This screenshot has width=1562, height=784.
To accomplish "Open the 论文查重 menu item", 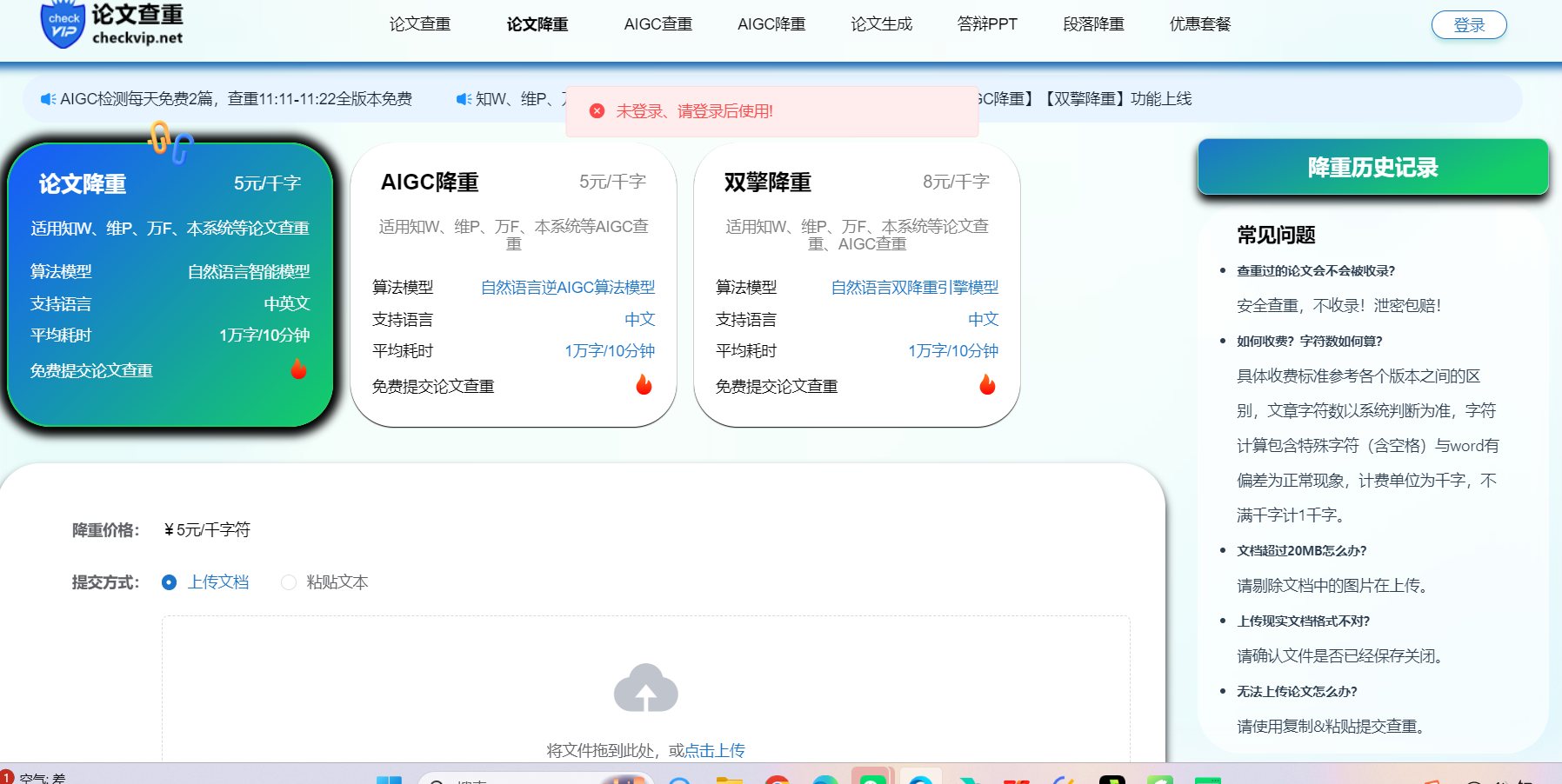I will click(x=420, y=24).
